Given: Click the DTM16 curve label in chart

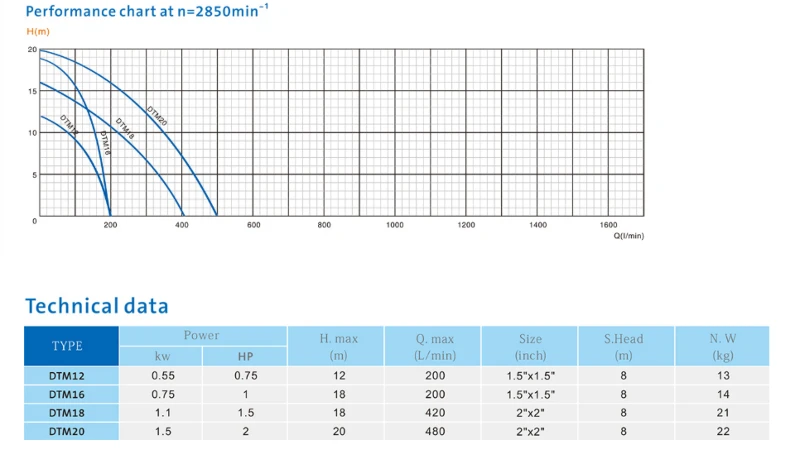Looking at the screenshot, I should coord(105,143).
